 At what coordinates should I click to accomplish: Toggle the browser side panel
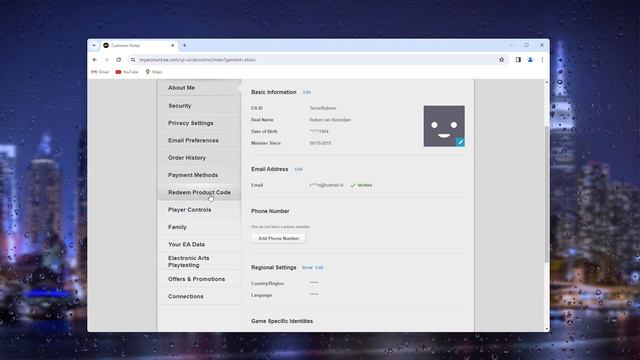click(518, 60)
